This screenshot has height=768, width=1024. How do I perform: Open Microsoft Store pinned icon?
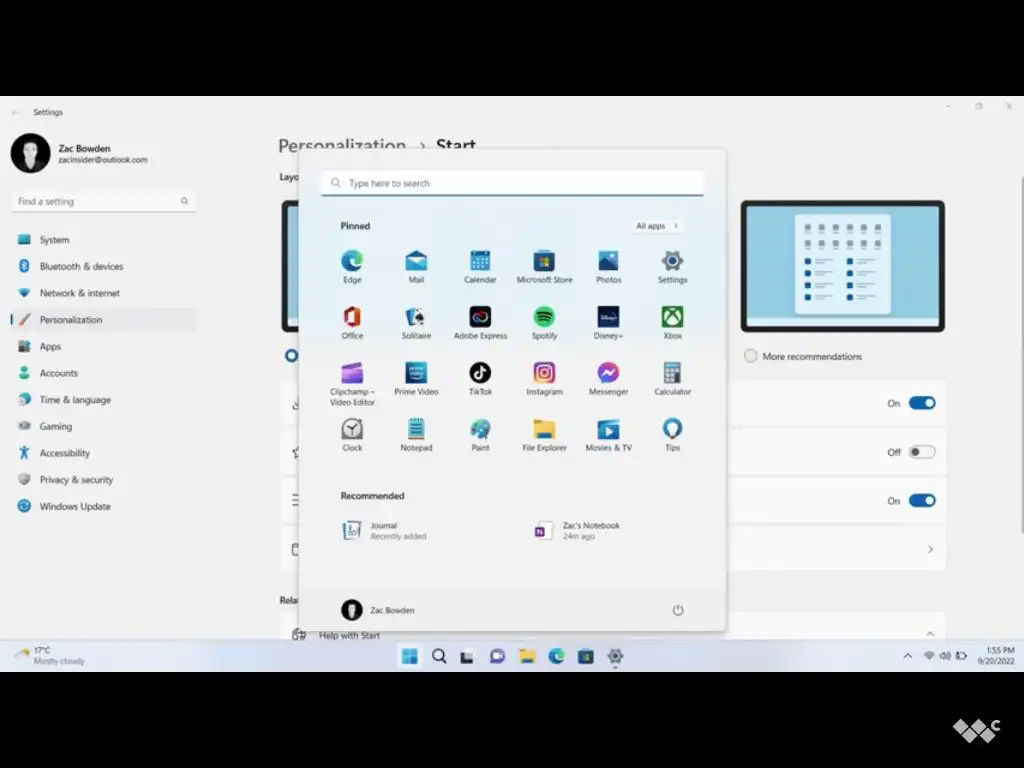coord(544,266)
